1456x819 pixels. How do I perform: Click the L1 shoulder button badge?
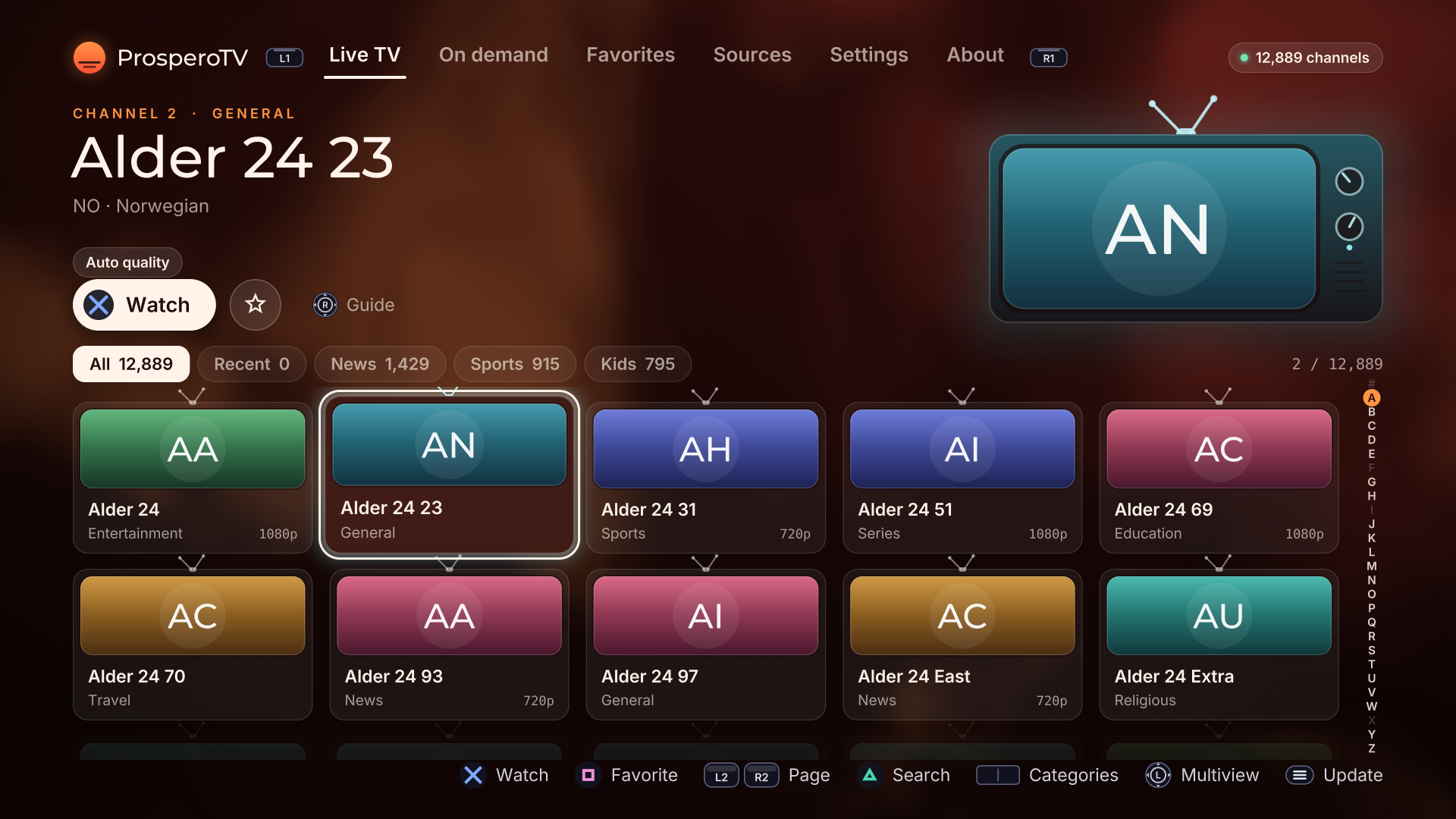pyautogui.click(x=284, y=58)
